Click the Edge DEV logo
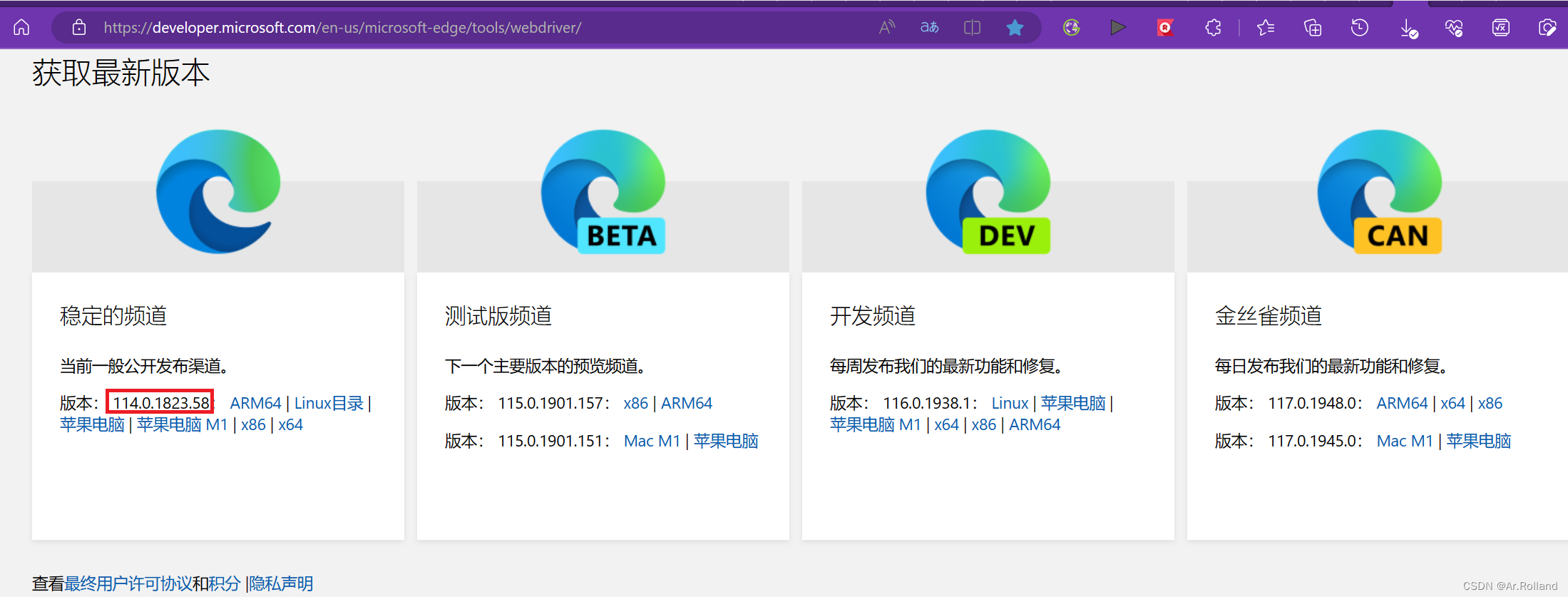 point(988,191)
